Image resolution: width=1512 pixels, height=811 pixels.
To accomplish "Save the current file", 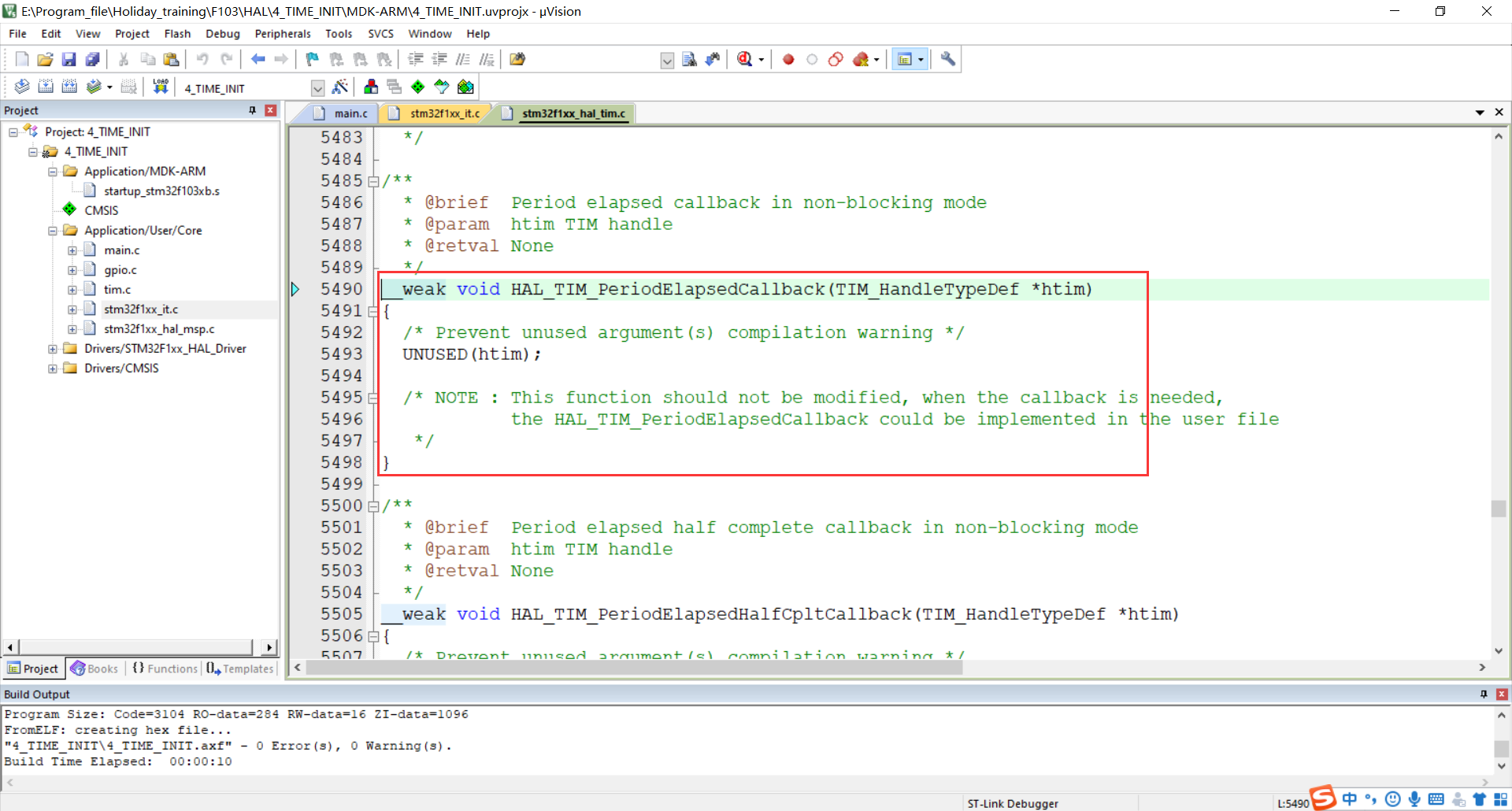I will [x=69, y=59].
